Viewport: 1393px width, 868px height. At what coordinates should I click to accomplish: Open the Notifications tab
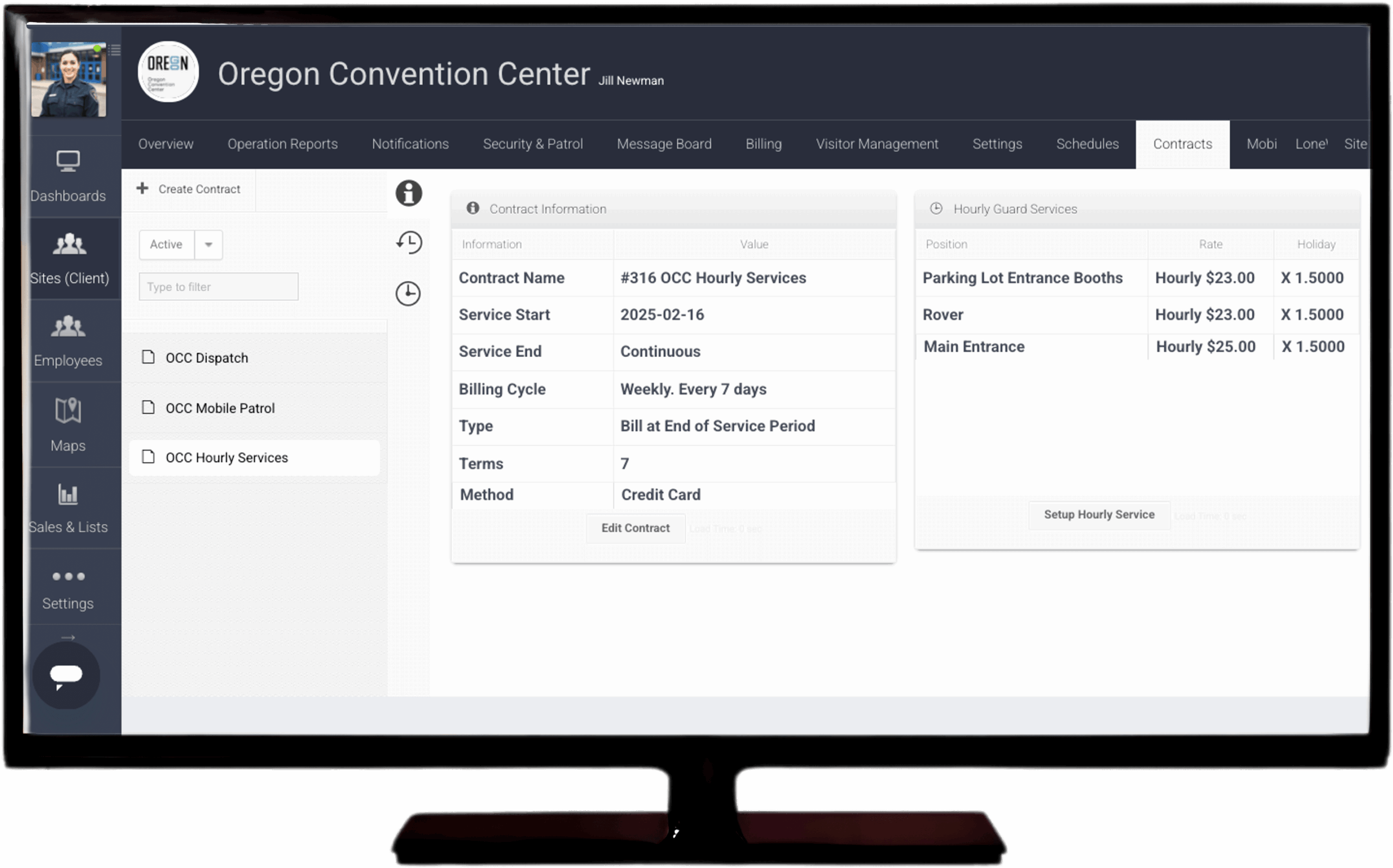point(410,144)
